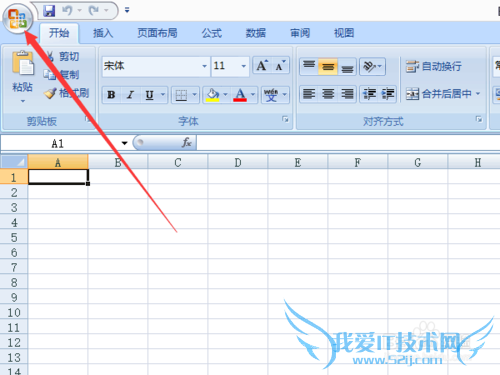Expand the font name dropdown arrow
Screen dimensions: 500x375
pyautogui.click(x=205, y=66)
